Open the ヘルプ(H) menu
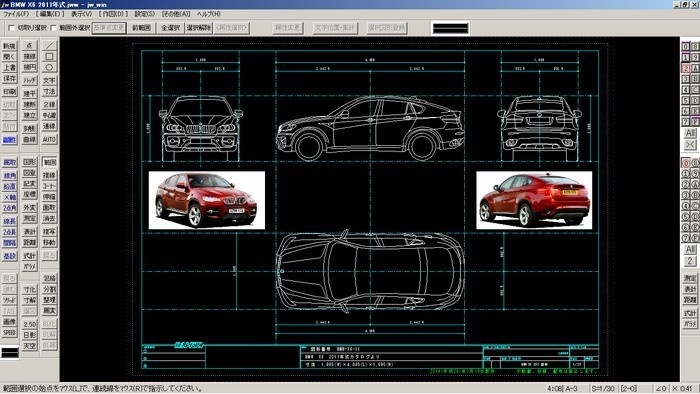Image resolution: width=700 pixels, height=394 pixels. [x=208, y=14]
